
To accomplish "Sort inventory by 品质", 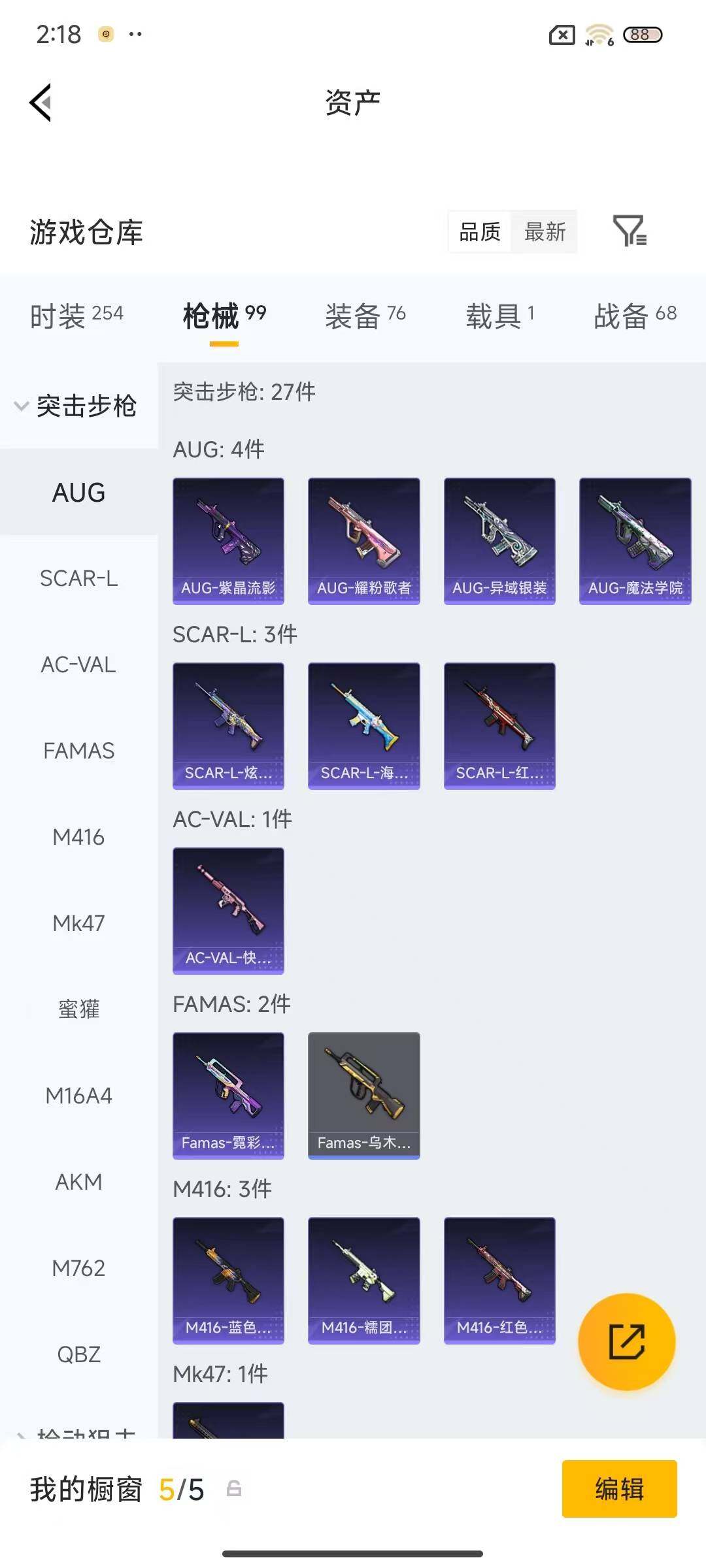I will pyautogui.click(x=480, y=231).
